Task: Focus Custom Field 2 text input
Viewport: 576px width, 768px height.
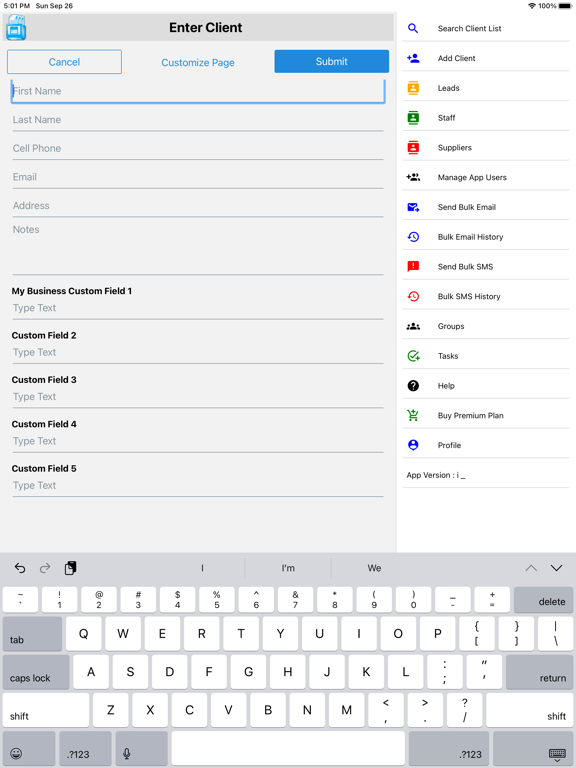Action: click(x=198, y=353)
